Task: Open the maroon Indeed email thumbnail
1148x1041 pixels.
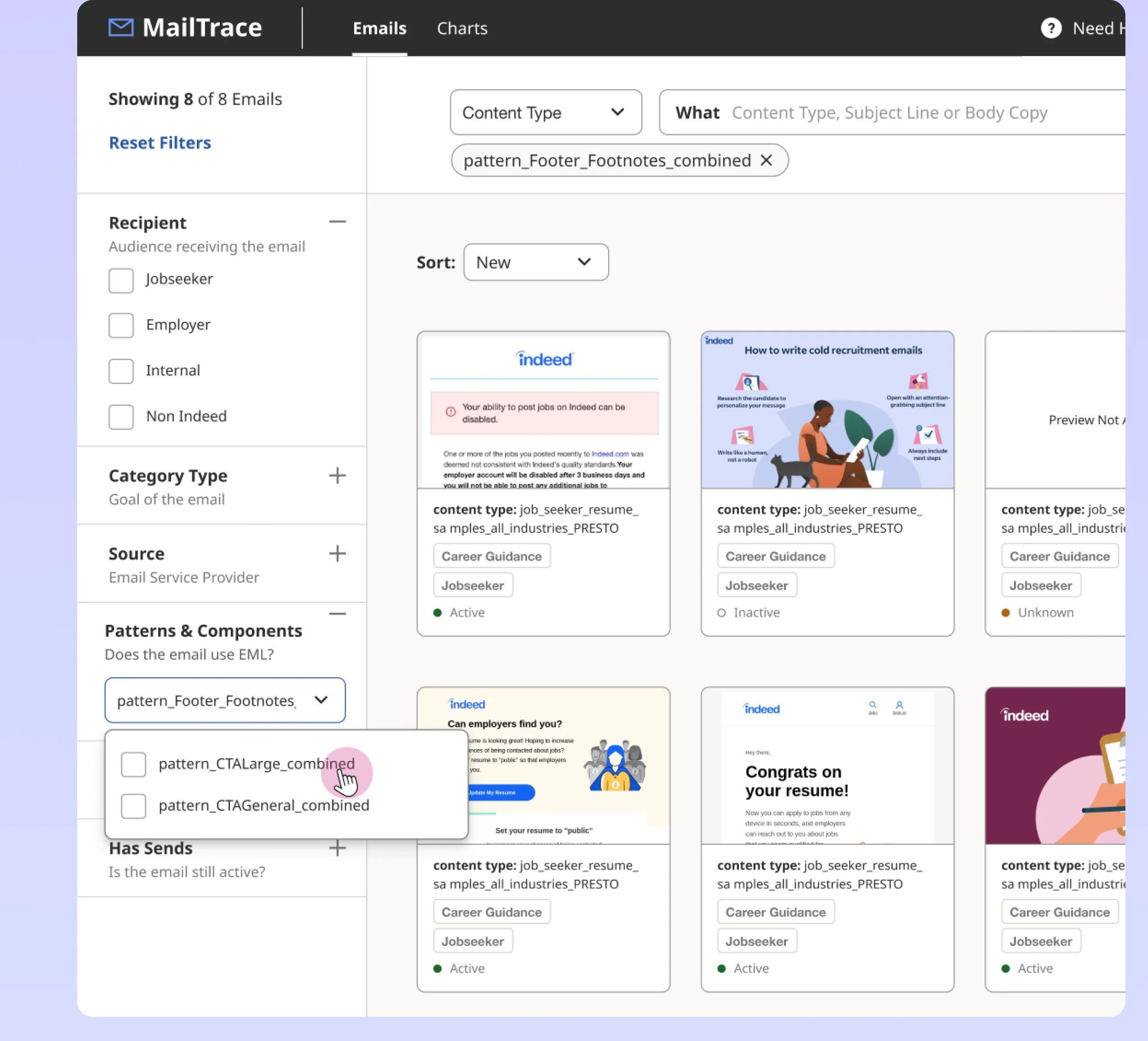Action: (1055, 766)
